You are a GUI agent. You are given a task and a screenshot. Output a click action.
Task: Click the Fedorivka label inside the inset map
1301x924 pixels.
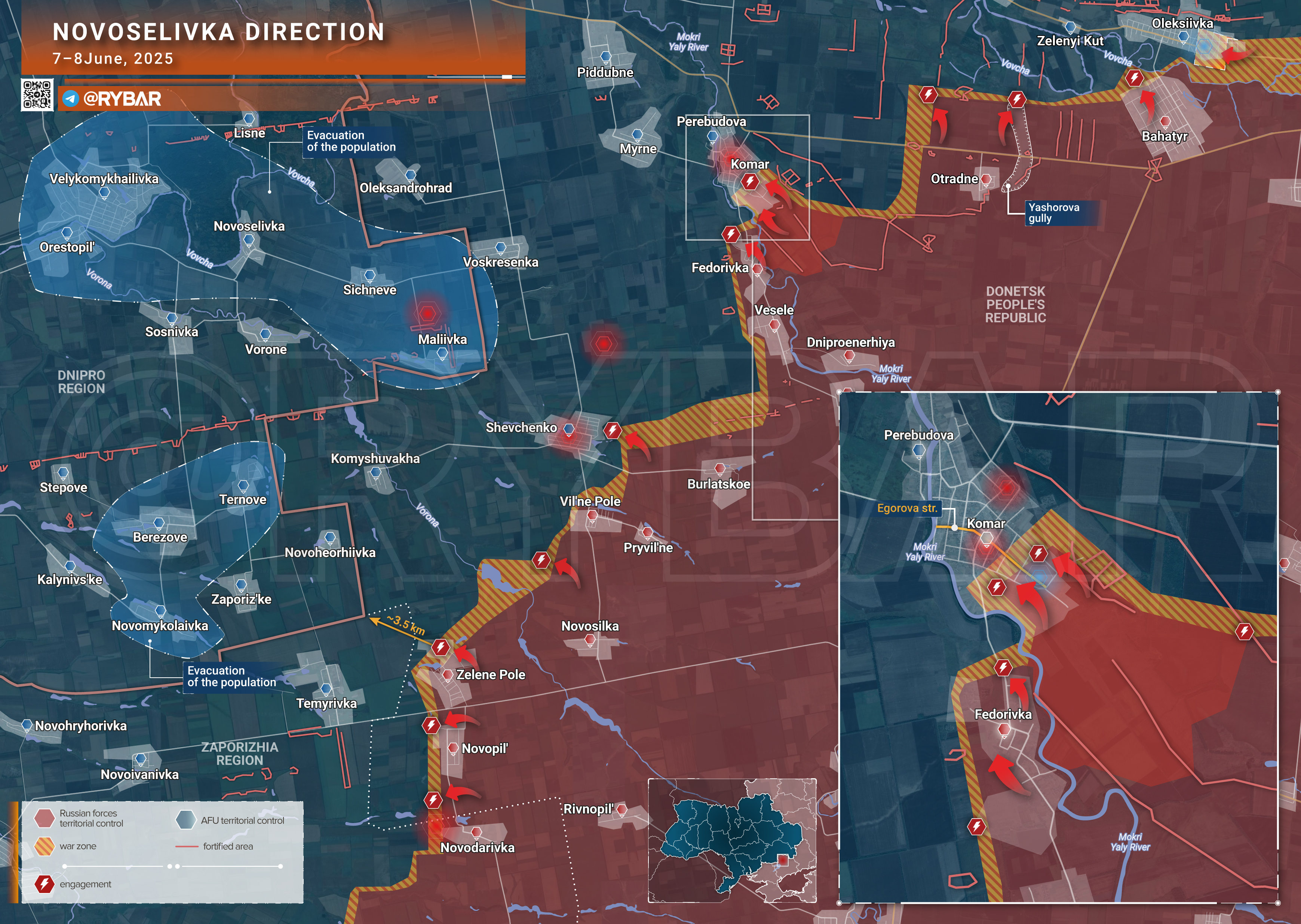(x=1003, y=714)
